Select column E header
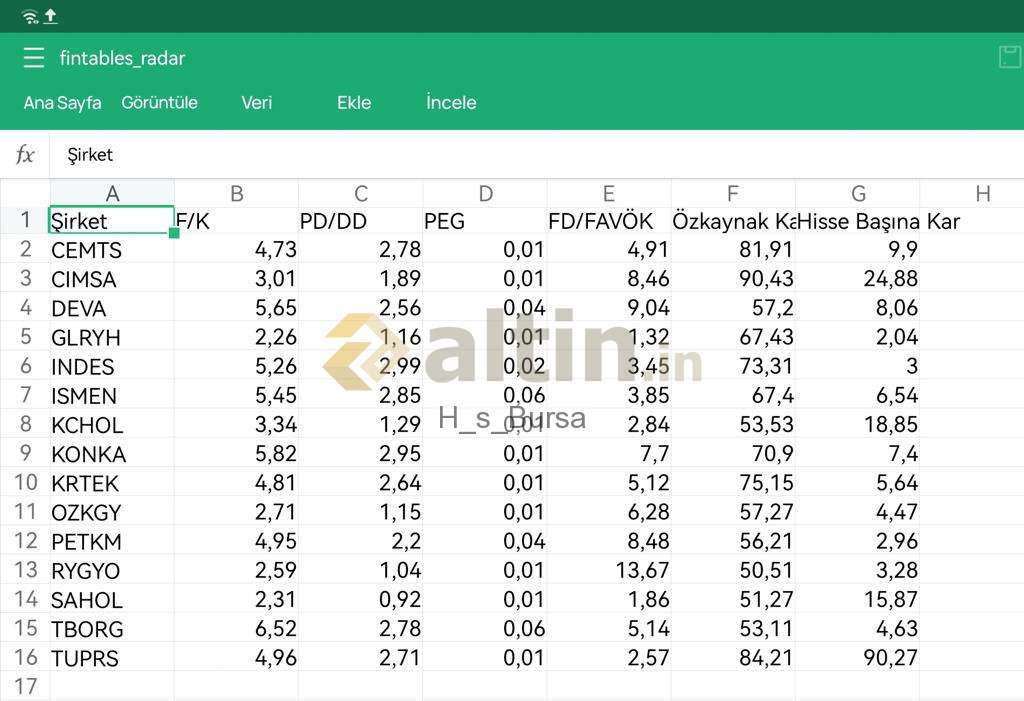This screenshot has height=701, width=1024. 609,193
